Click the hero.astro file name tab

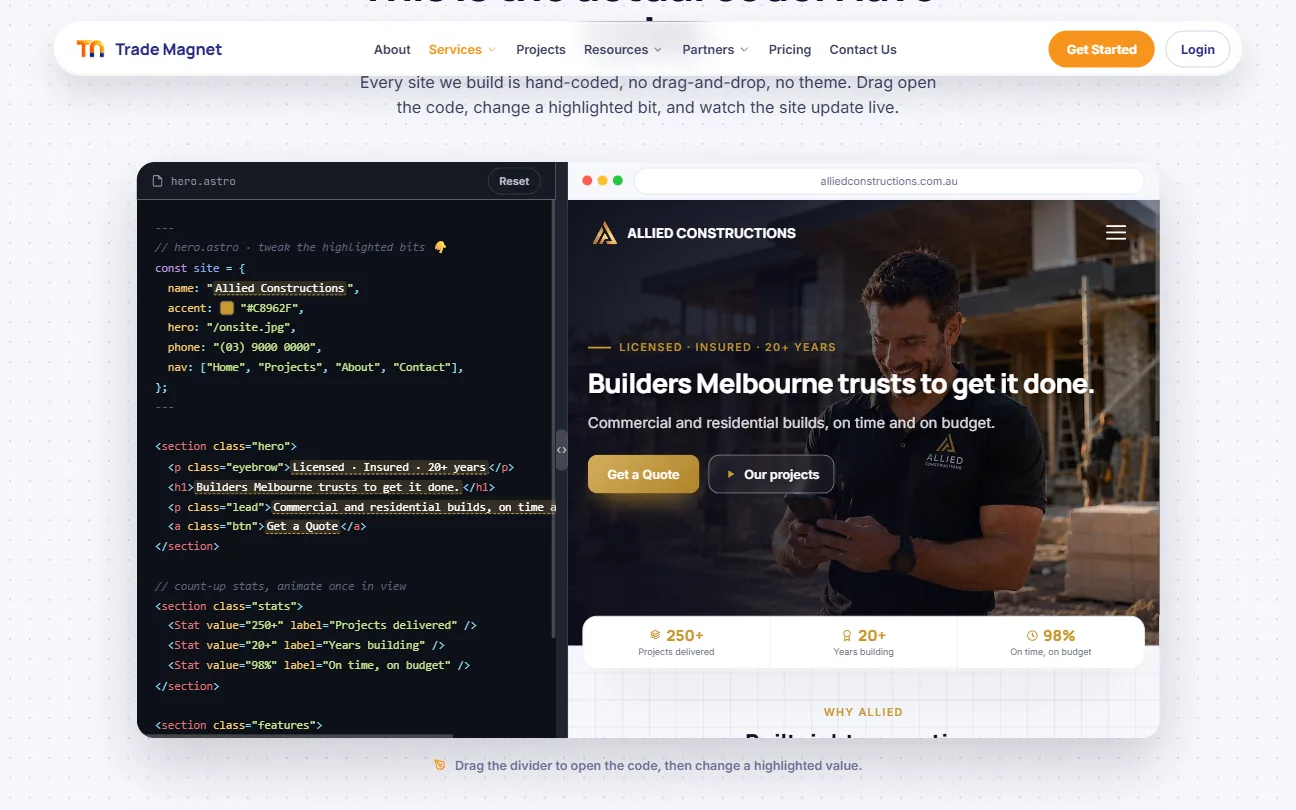tap(203, 181)
